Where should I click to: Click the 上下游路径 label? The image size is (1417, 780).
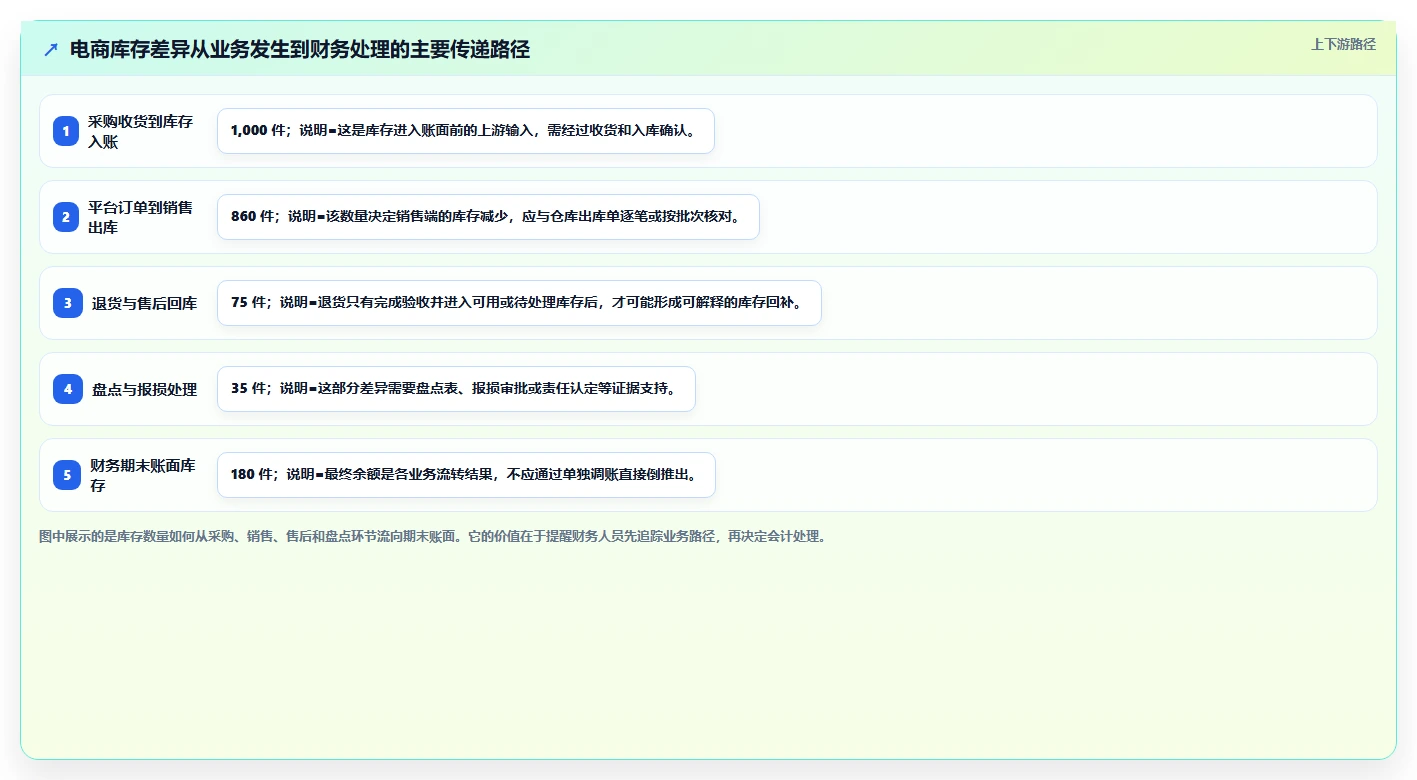pos(1343,44)
